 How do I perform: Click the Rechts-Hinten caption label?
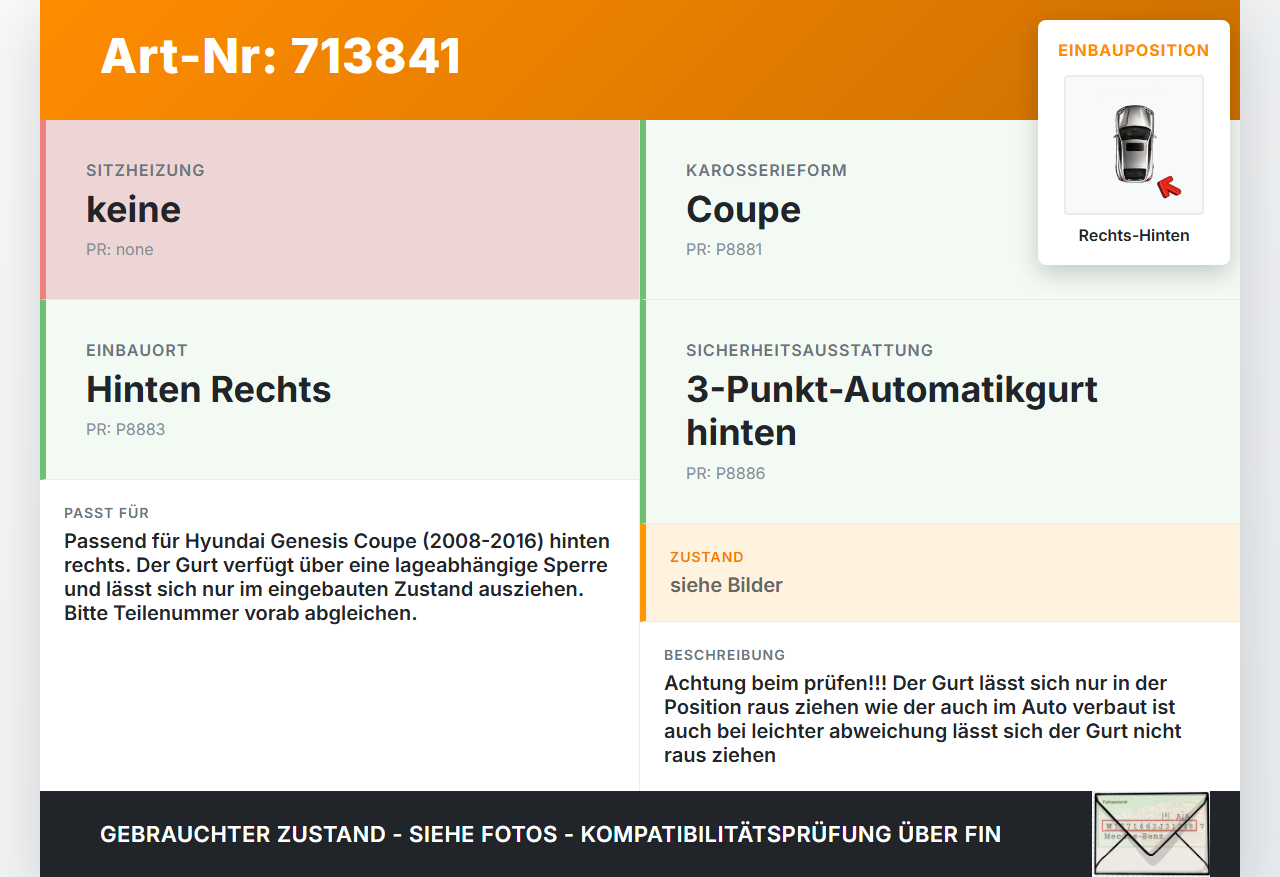pos(1134,236)
